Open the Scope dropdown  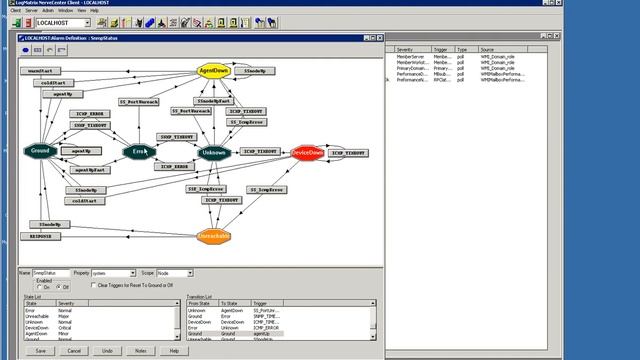(x=190, y=273)
